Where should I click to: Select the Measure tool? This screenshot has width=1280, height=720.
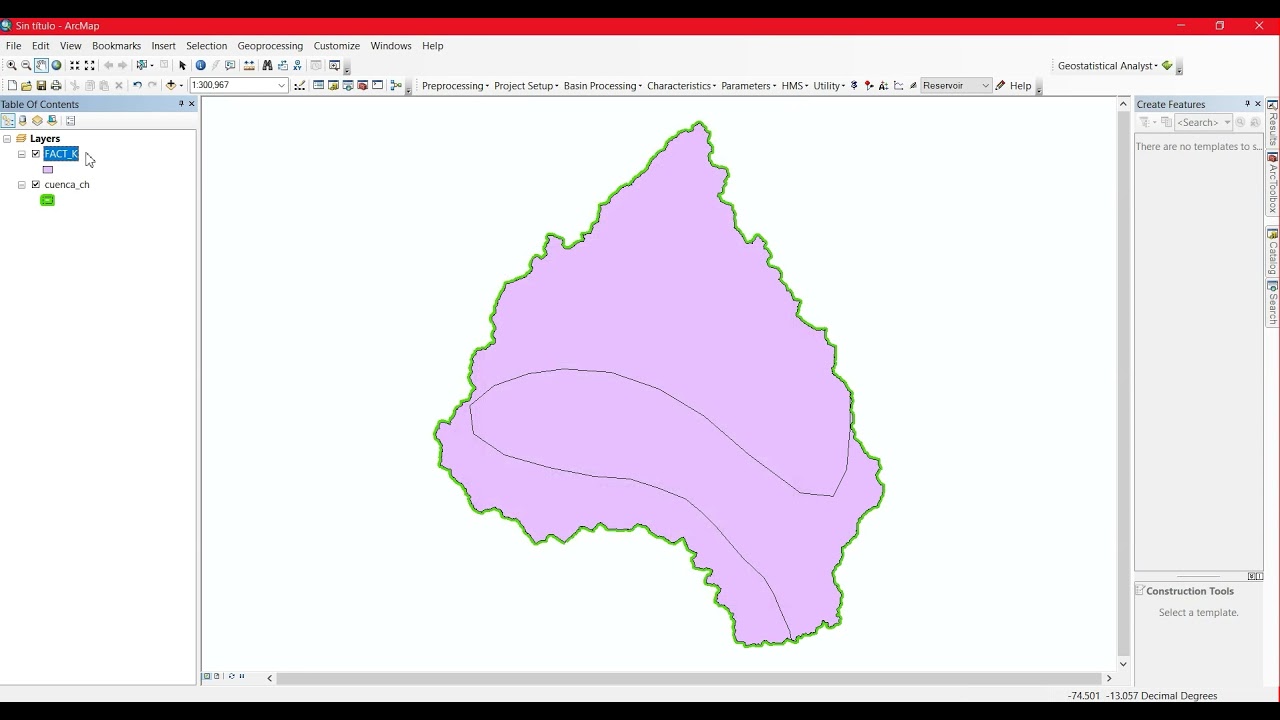click(249, 65)
